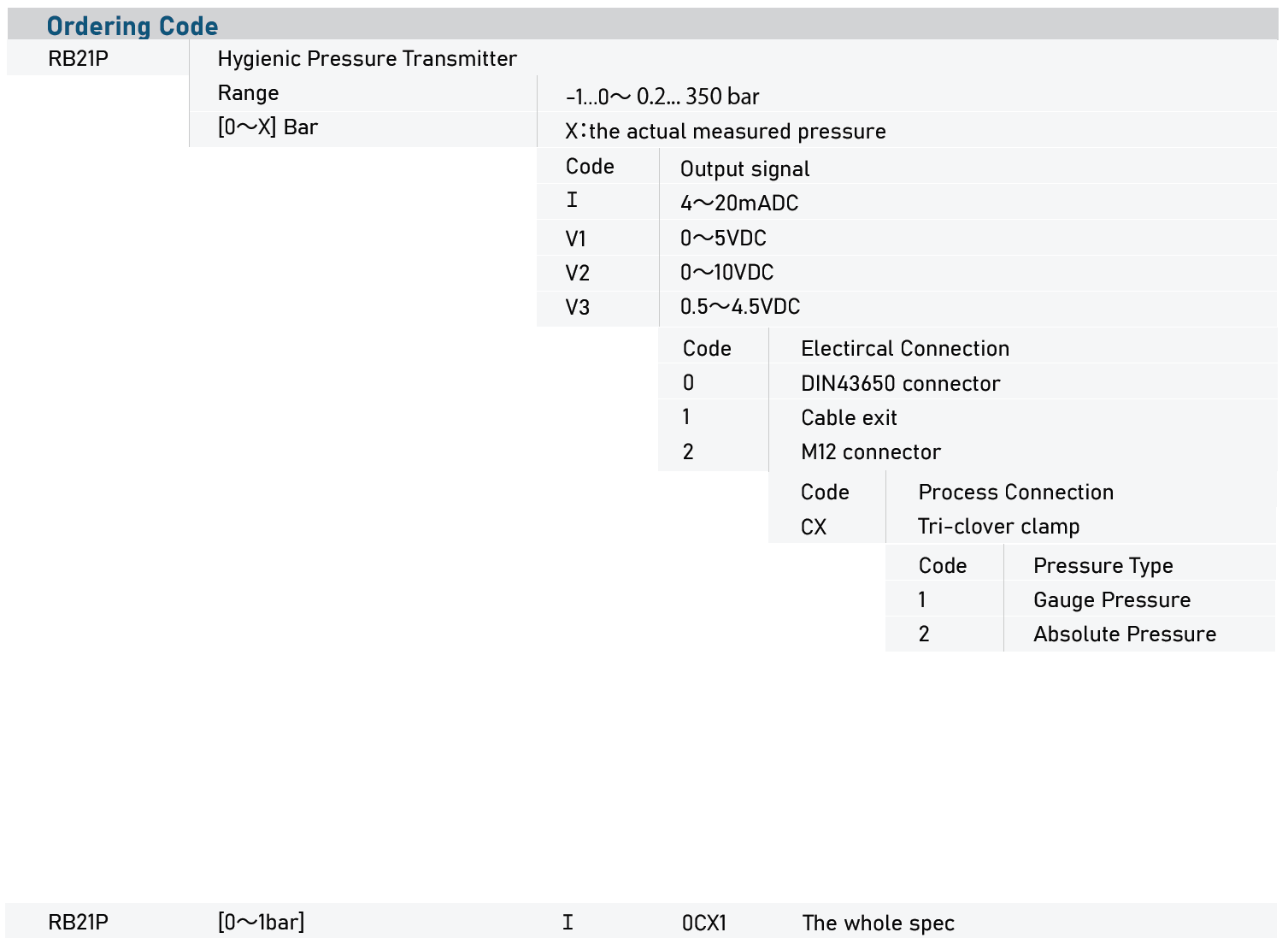Select the 0.5~4.5VDC output entry
The height and width of the screenshot is (950, 1288).
740,307
